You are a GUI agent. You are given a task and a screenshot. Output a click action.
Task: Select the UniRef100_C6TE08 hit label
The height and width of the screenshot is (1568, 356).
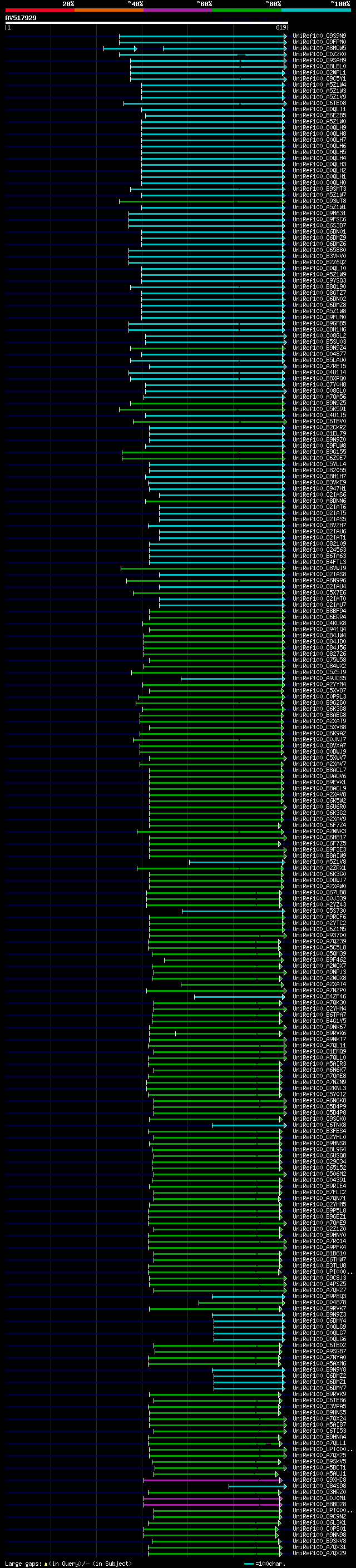(319, 103)
